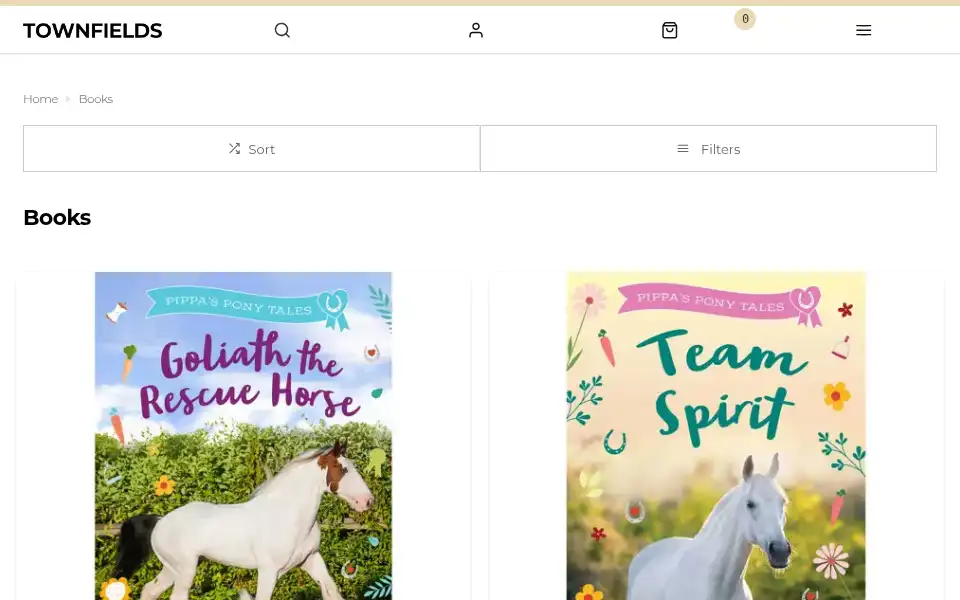The image size is (960, 600).
Task: Open the Sort options
Action: (252, 149)
